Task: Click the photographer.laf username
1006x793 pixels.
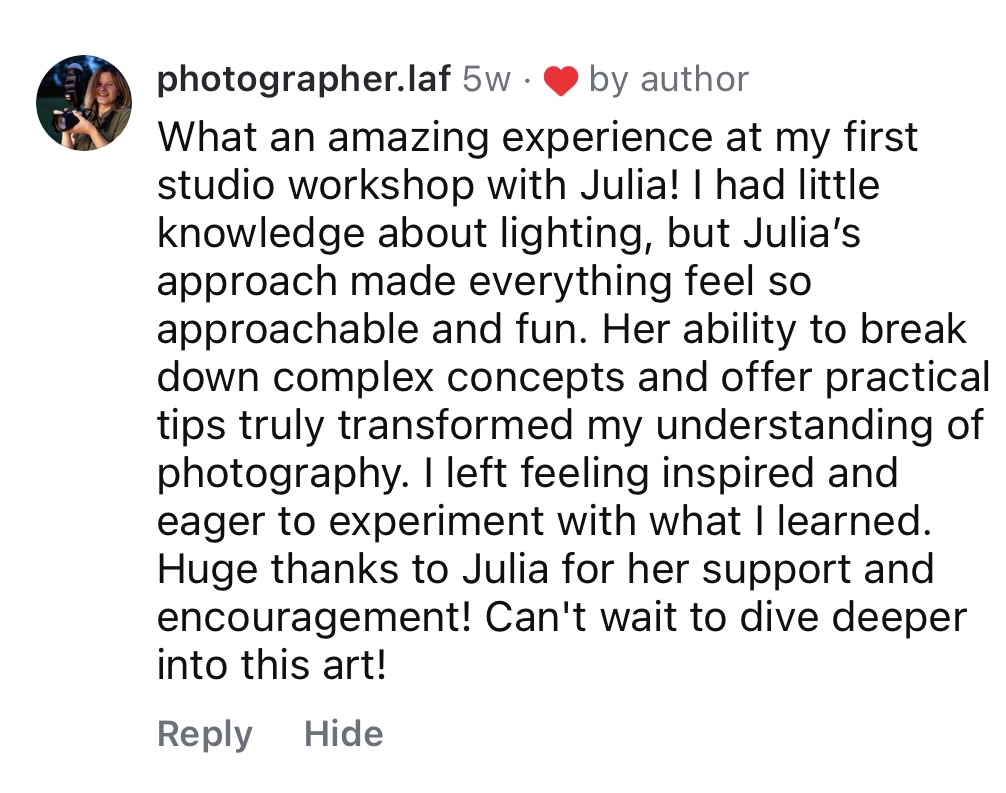Action: click(303, 80)
